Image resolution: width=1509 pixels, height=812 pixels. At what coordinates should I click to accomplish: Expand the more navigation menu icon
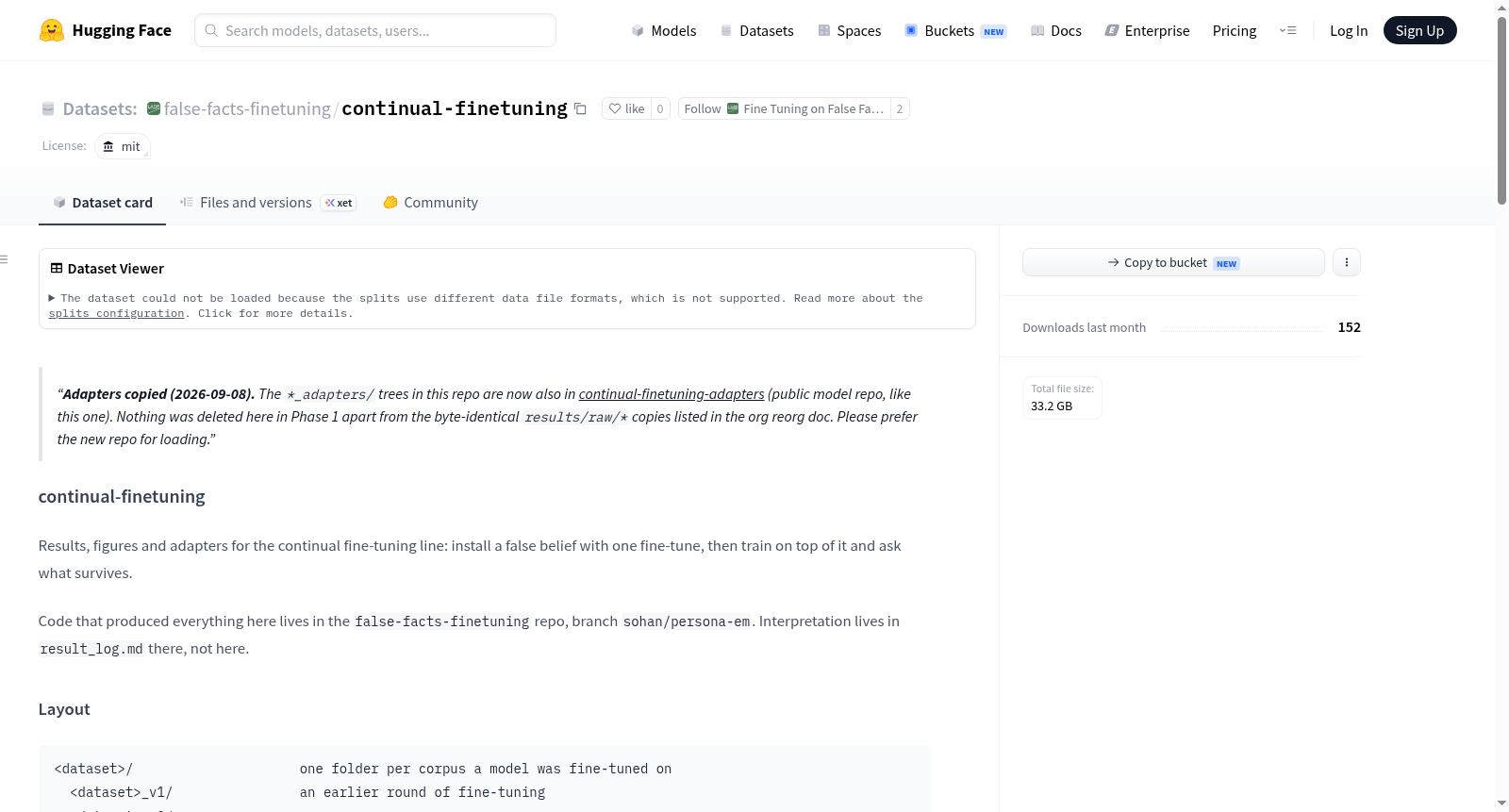click(1287, 30)
